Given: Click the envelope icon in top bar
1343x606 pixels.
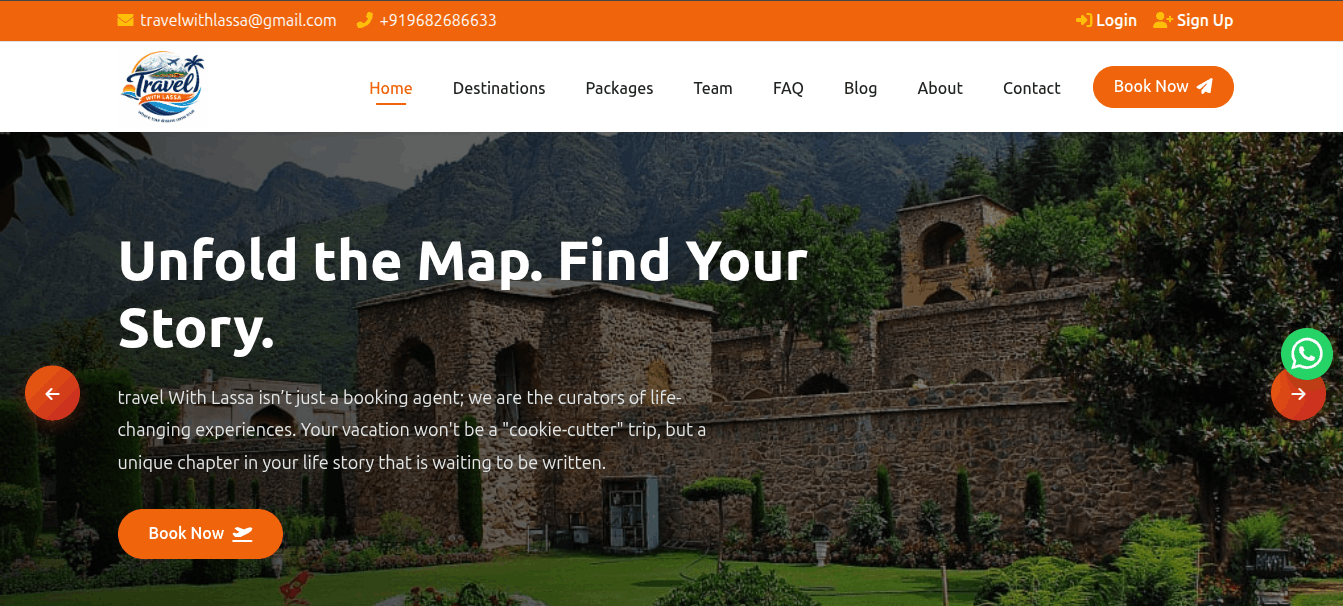Looking at the screenshot, I should [x=125, y=20].
